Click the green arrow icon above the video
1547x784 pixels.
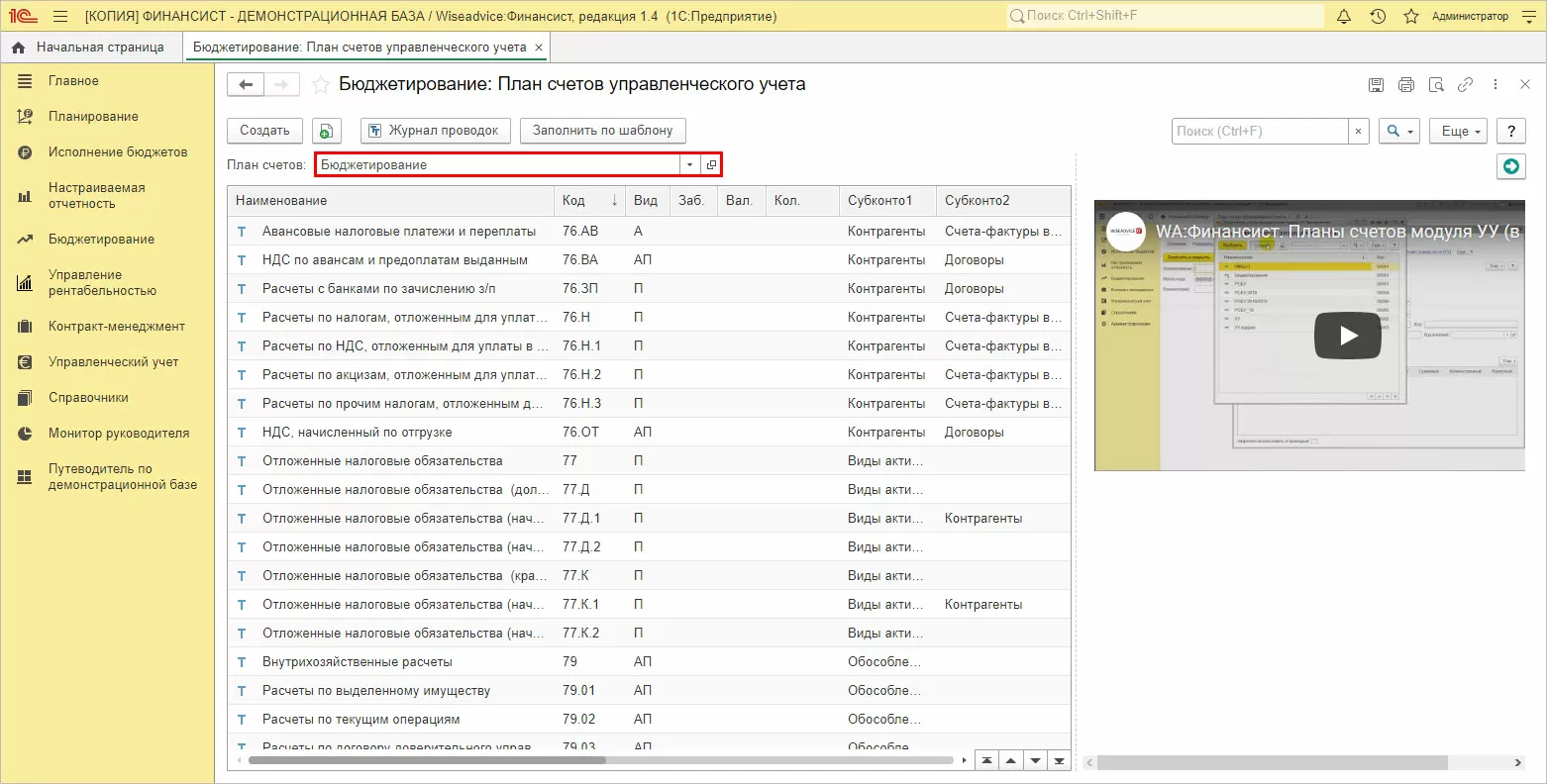click(1510, 166)
